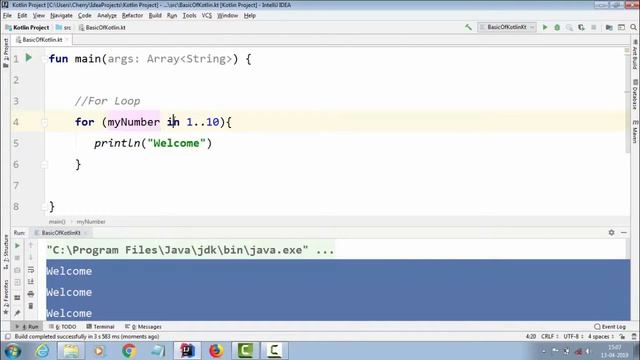Click the gutter run arrow beside fun main
The image size is (640, 360).
click(x=29, y=58)
